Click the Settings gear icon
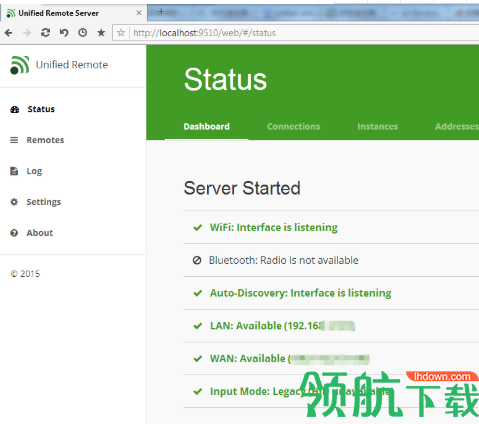Viewport: 479px width, 424px height. [x=14, y=202]
